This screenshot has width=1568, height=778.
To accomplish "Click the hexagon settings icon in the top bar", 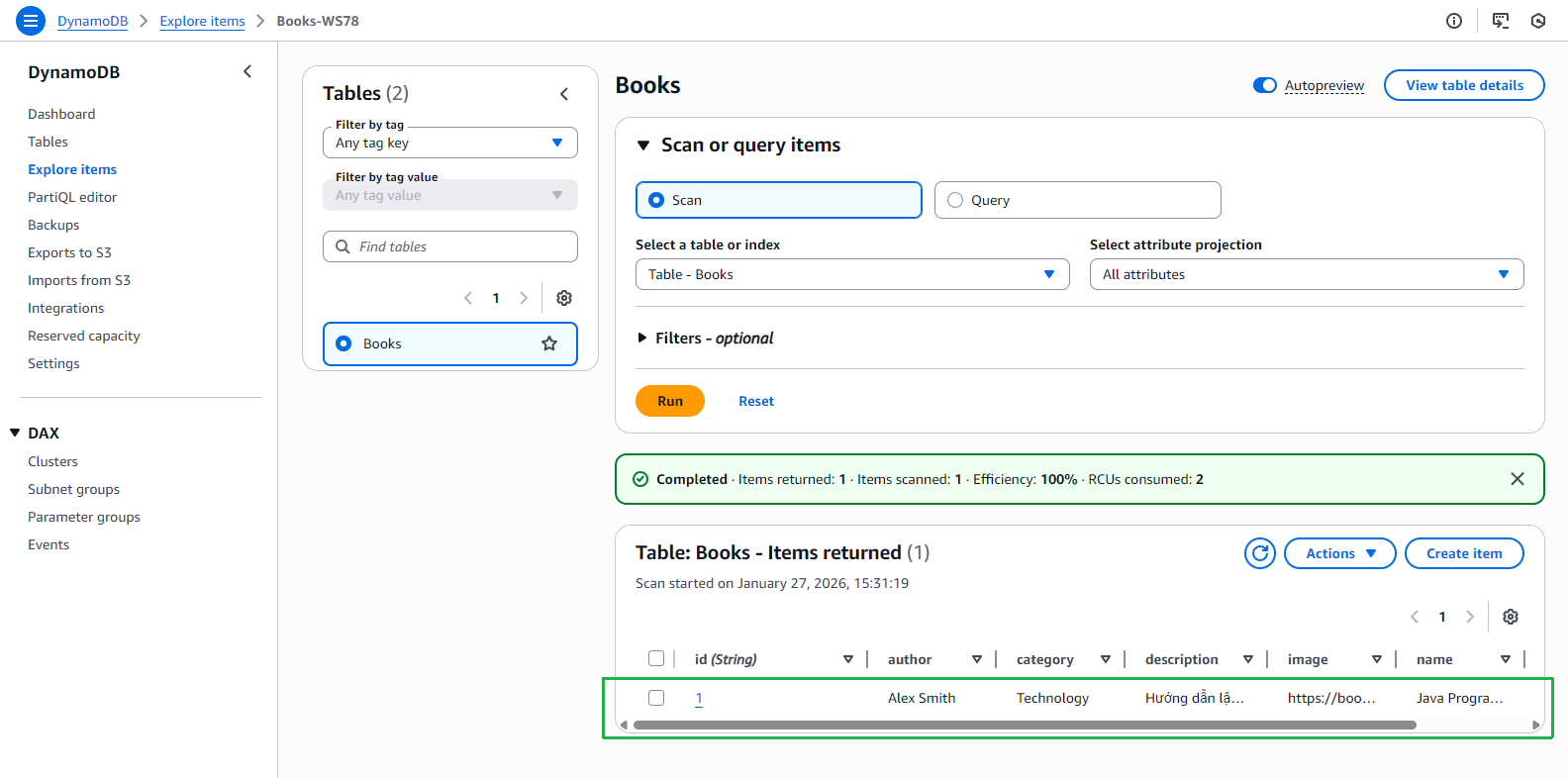I will [x=1538, y=21].
